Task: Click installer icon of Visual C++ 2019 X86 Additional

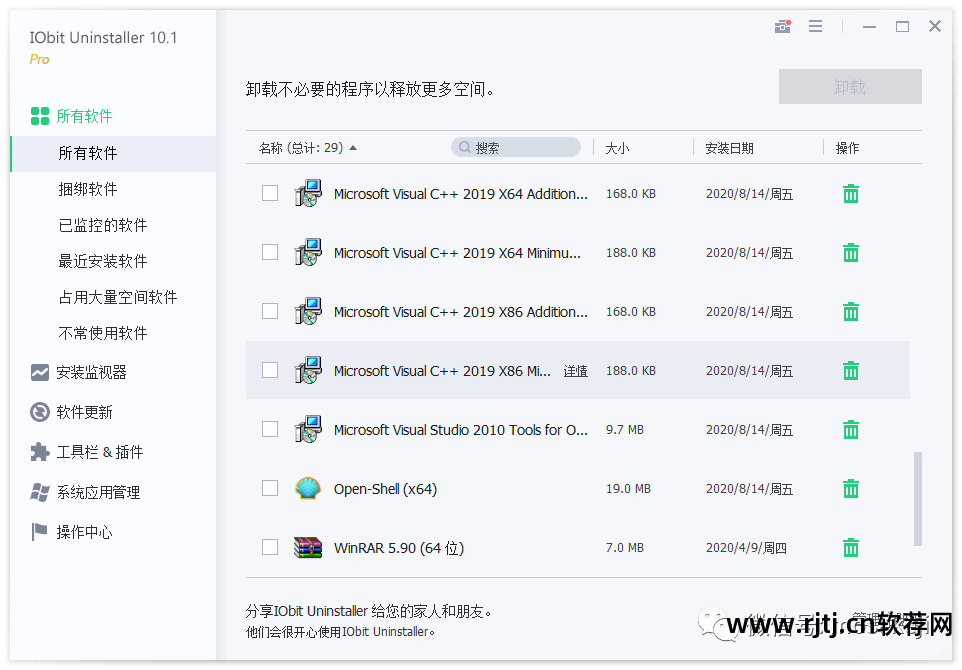Action: [x=307, y=311]
